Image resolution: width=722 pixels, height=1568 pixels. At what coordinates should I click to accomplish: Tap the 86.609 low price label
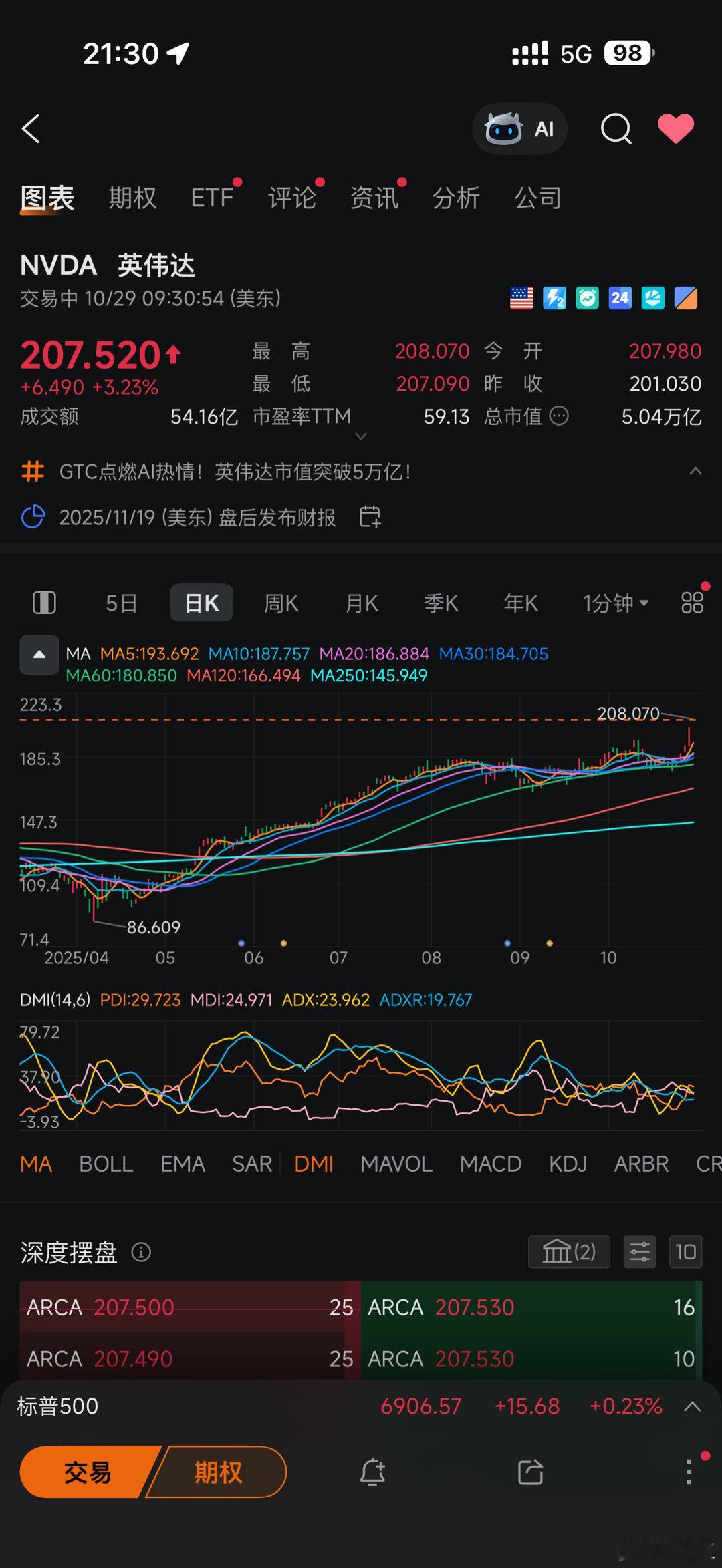[154, 927]
